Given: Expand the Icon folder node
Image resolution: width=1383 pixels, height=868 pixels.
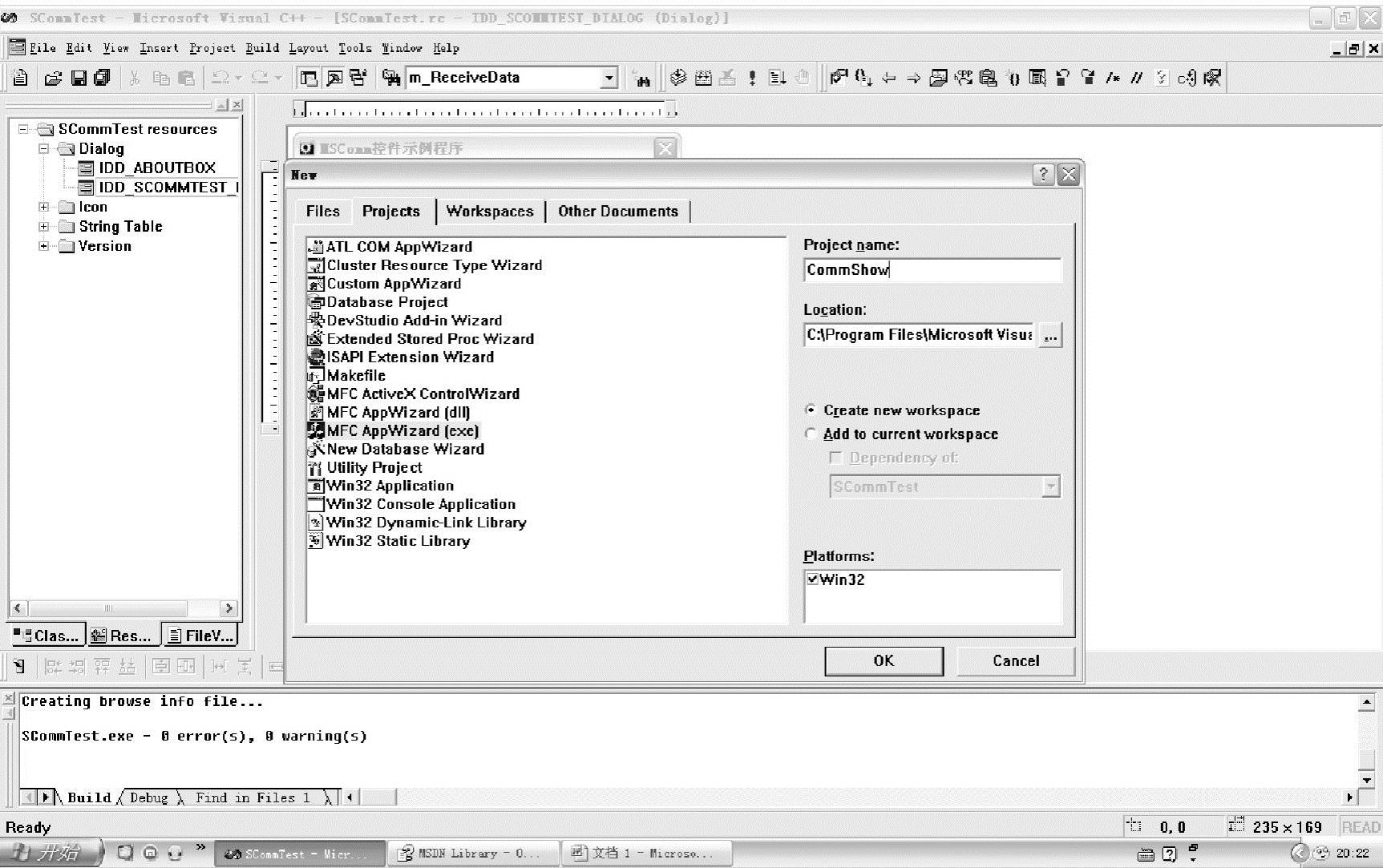Looking at the screenshot, I should [44, 207].
